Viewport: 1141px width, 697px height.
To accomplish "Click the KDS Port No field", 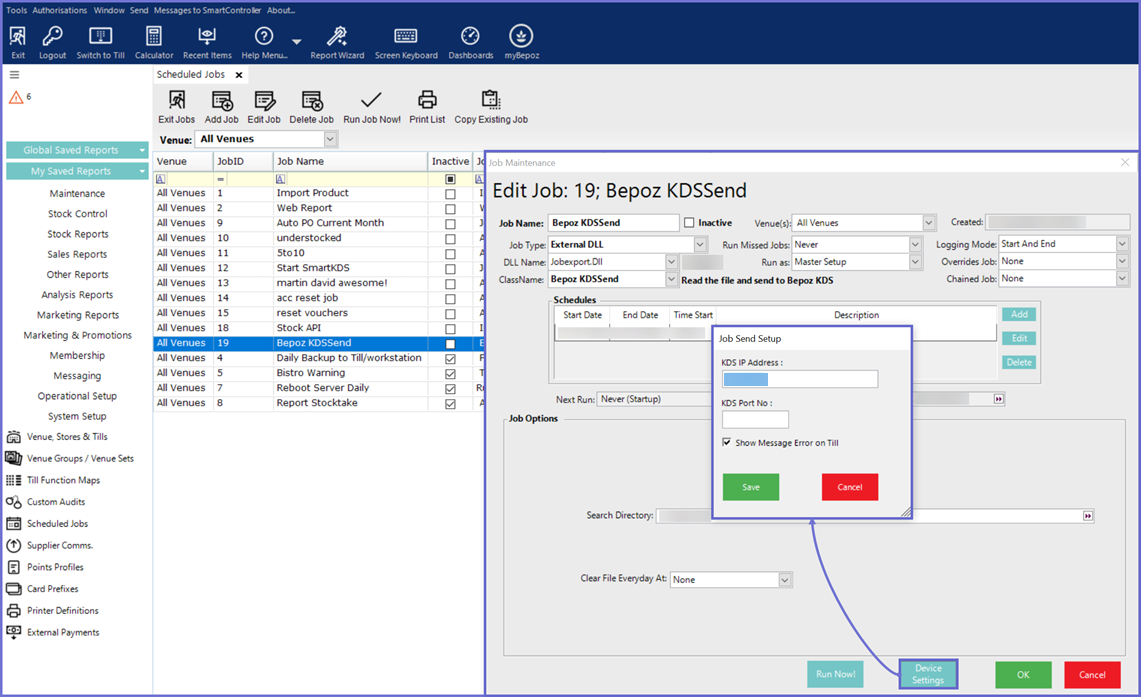I will [755, 420].
